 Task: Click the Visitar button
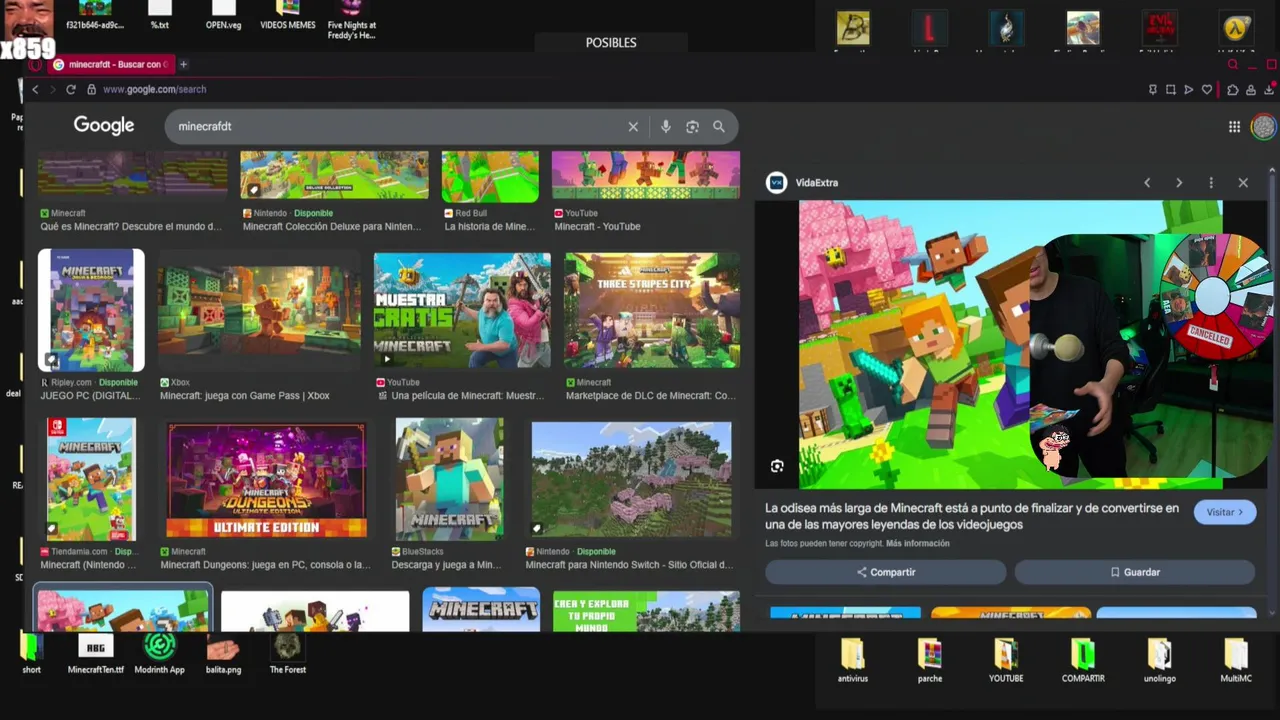tap(1224, 512)
